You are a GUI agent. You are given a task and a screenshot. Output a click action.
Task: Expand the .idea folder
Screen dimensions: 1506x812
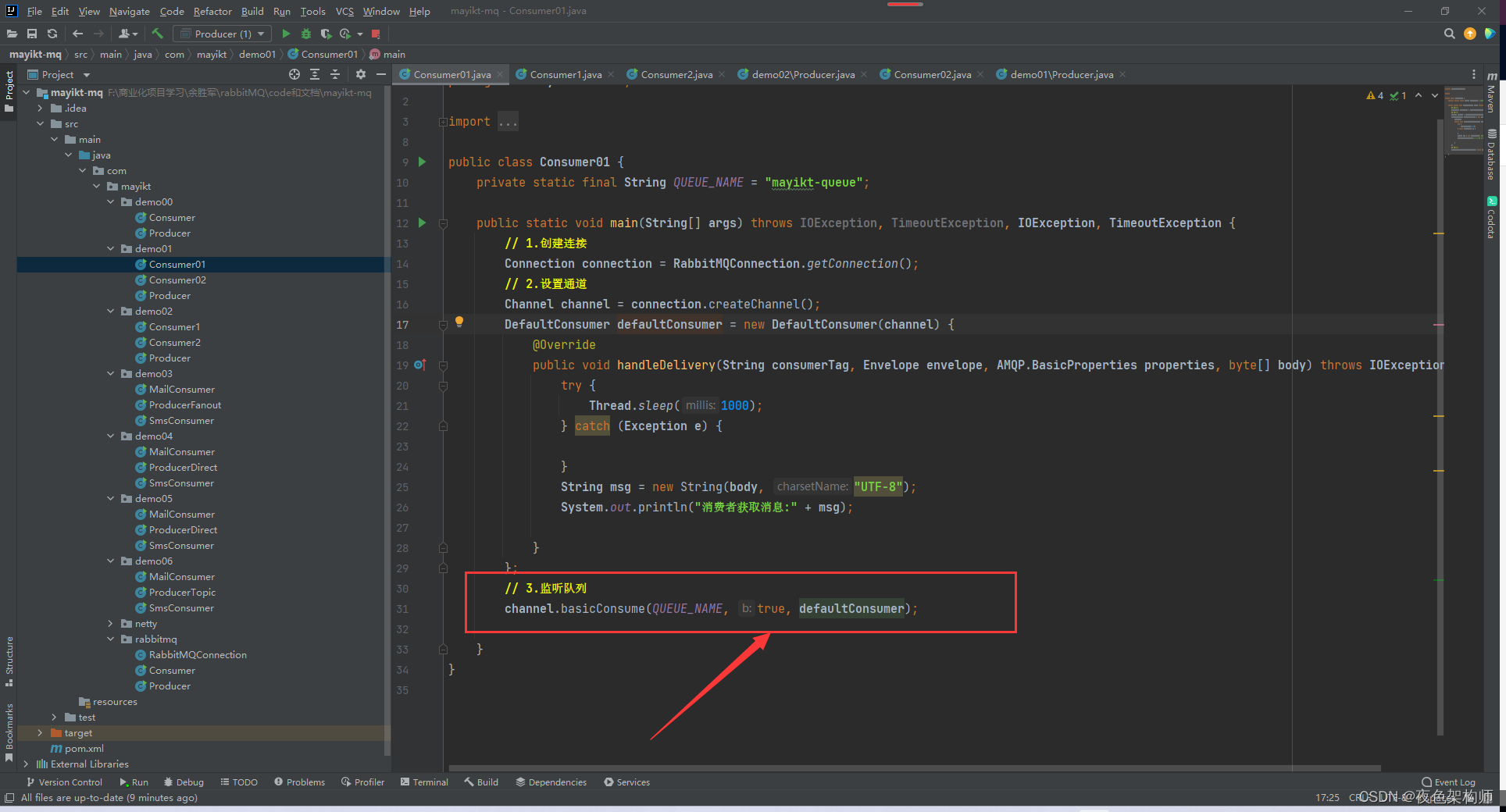pos(41,108)
